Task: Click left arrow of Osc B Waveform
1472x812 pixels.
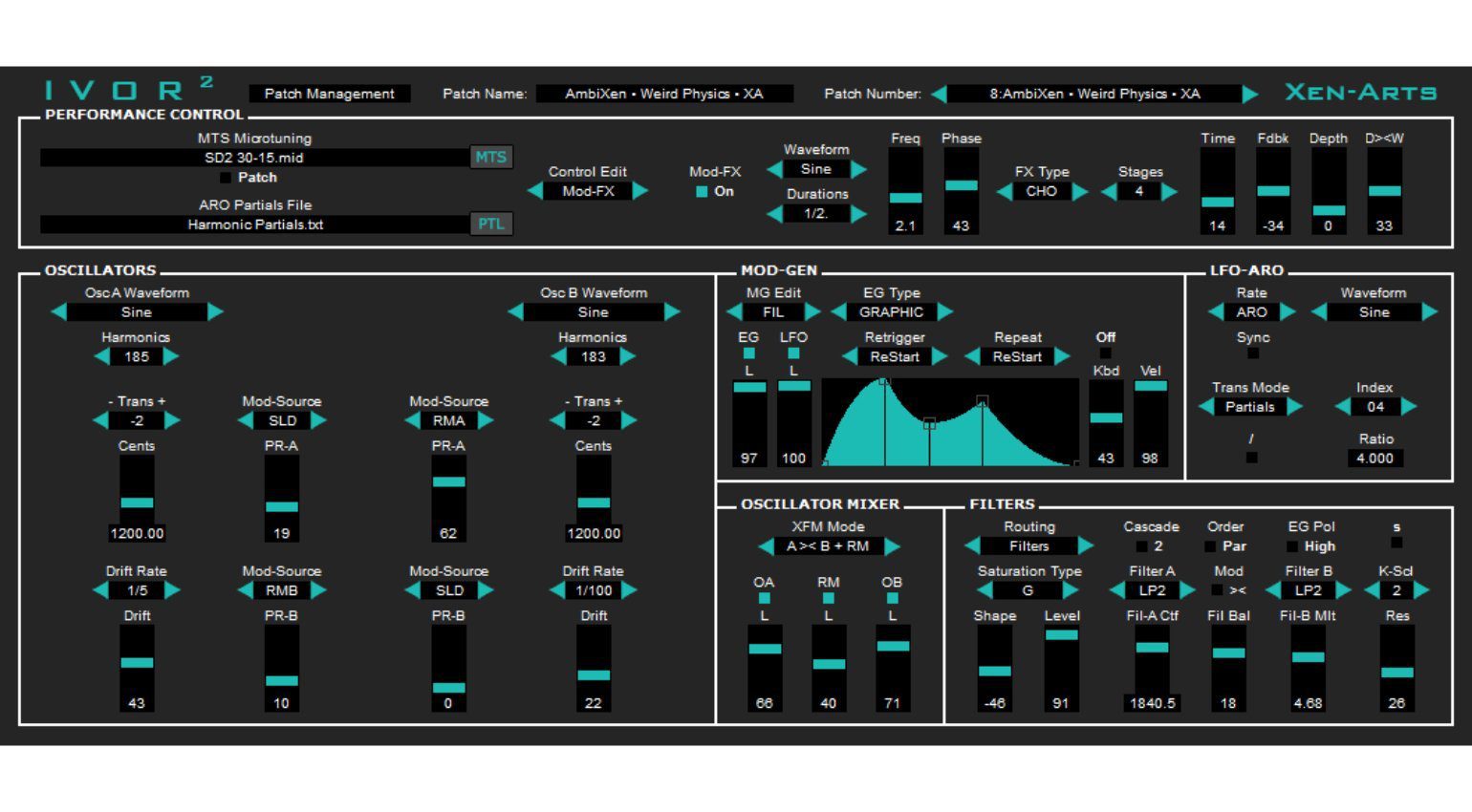Action: (x=515, y=312)
